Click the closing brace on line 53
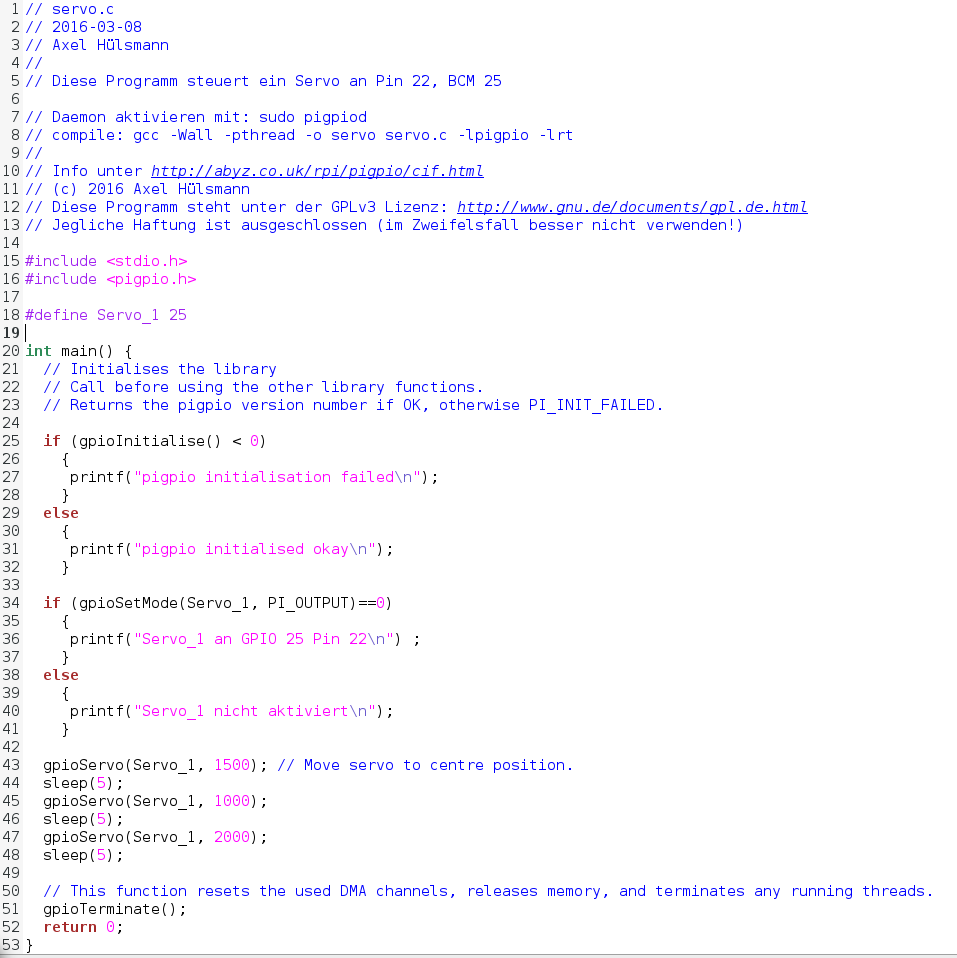The image size is (957, 958). pos(29,945)
